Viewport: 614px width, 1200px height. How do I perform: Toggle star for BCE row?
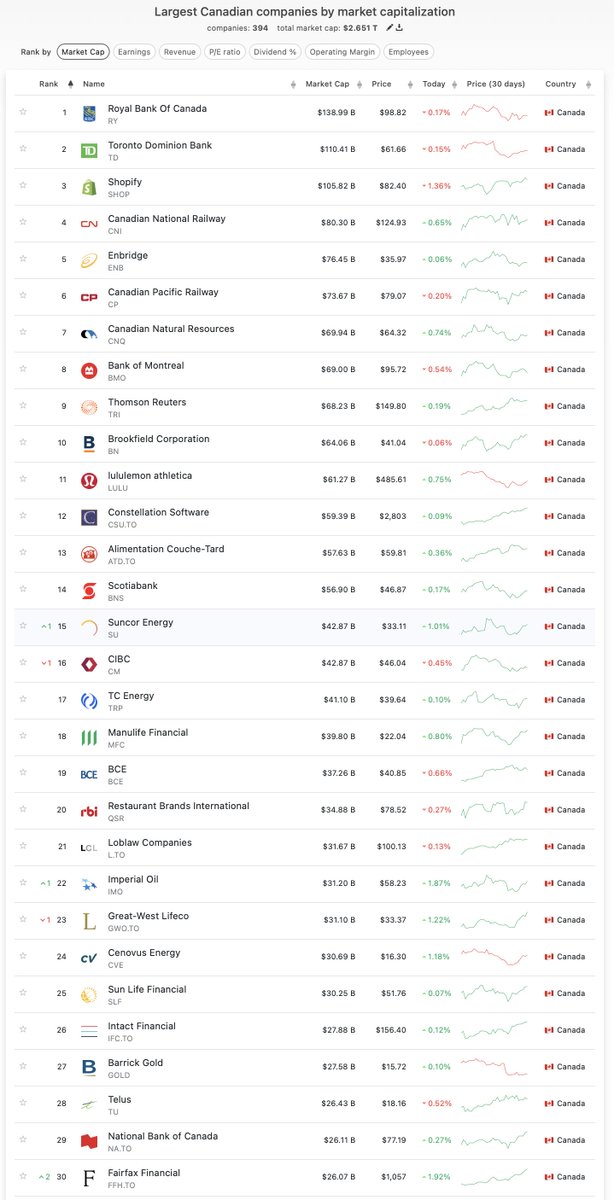click(23, 774)
